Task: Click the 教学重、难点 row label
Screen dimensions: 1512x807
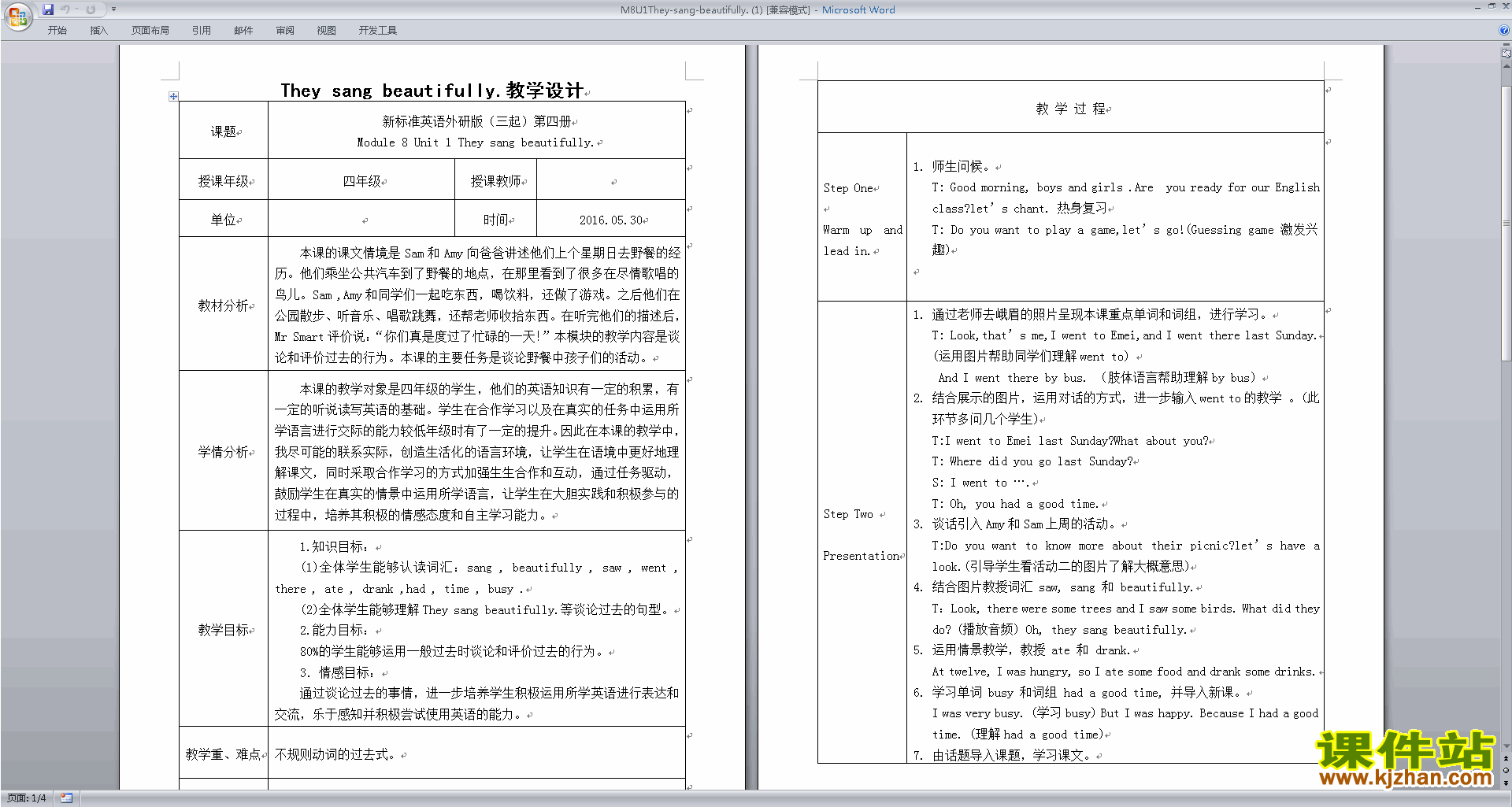Action: 224,753
